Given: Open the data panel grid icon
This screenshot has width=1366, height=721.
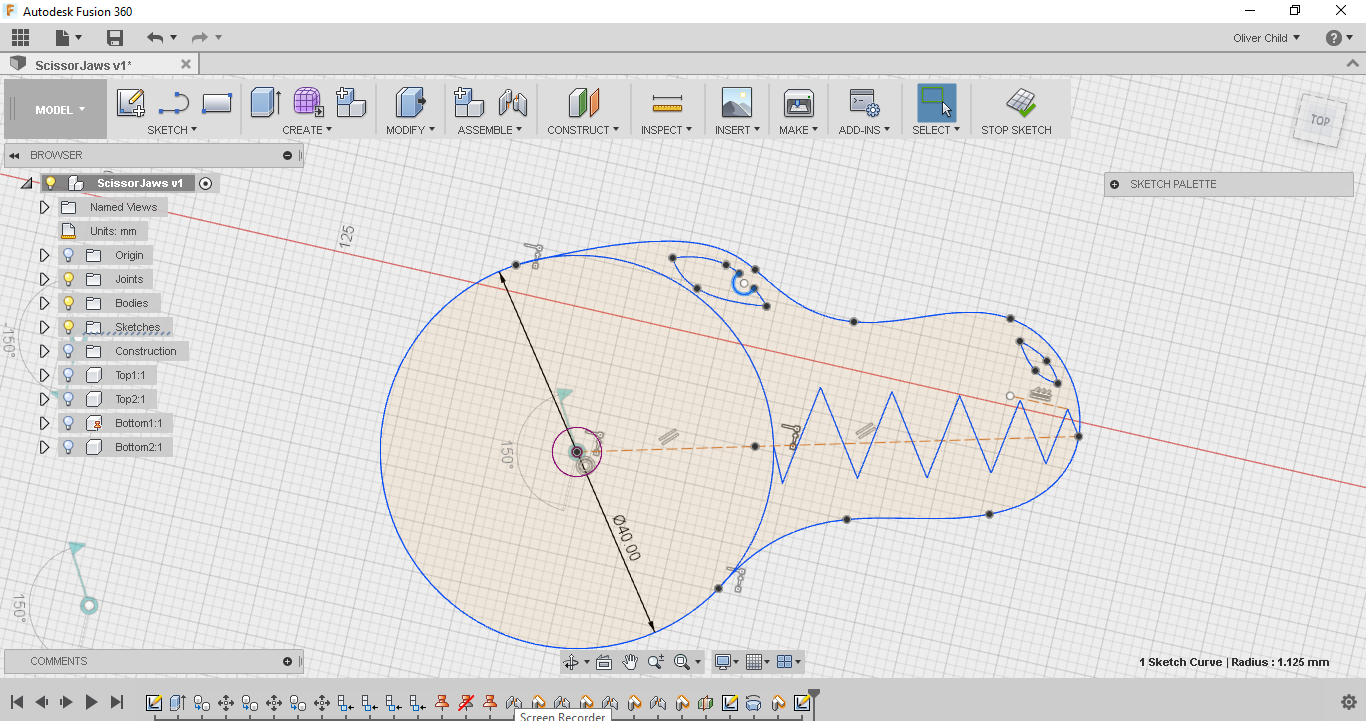Looking at the screenshot, I should pyautogui.click(x=20, y=38).
